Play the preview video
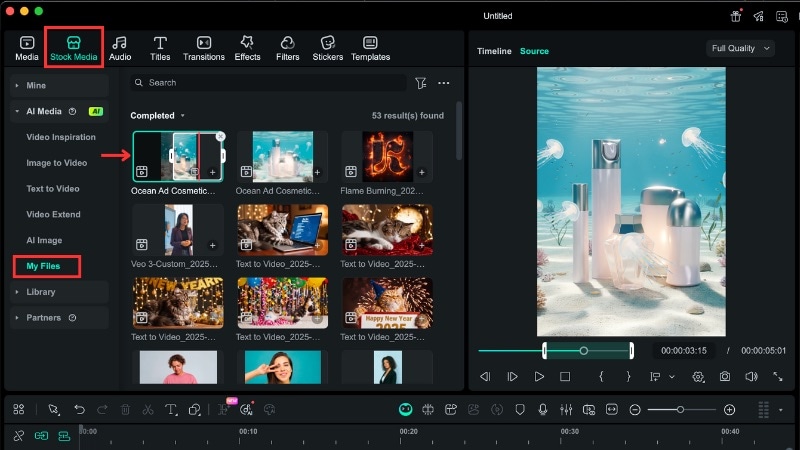The image size is (800, 450). tap(539, 377)
